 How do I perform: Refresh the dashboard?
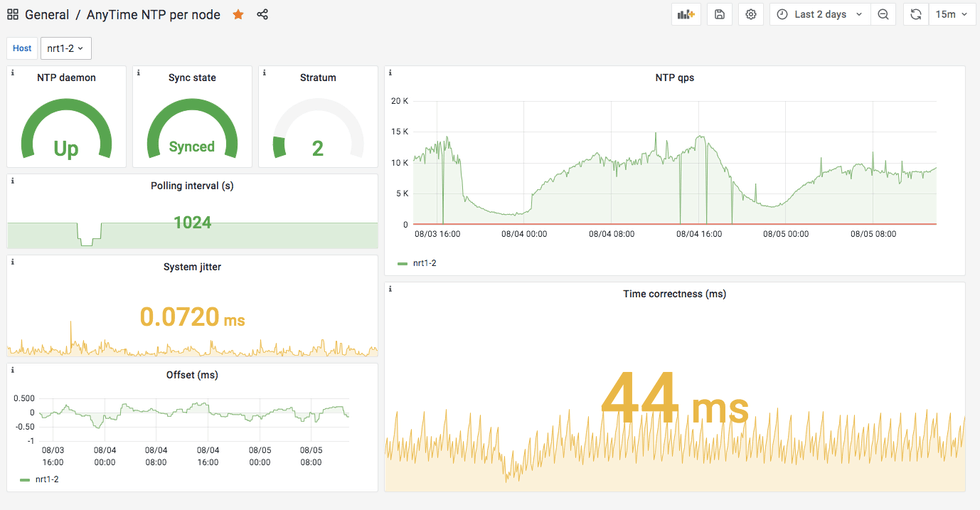916,14
